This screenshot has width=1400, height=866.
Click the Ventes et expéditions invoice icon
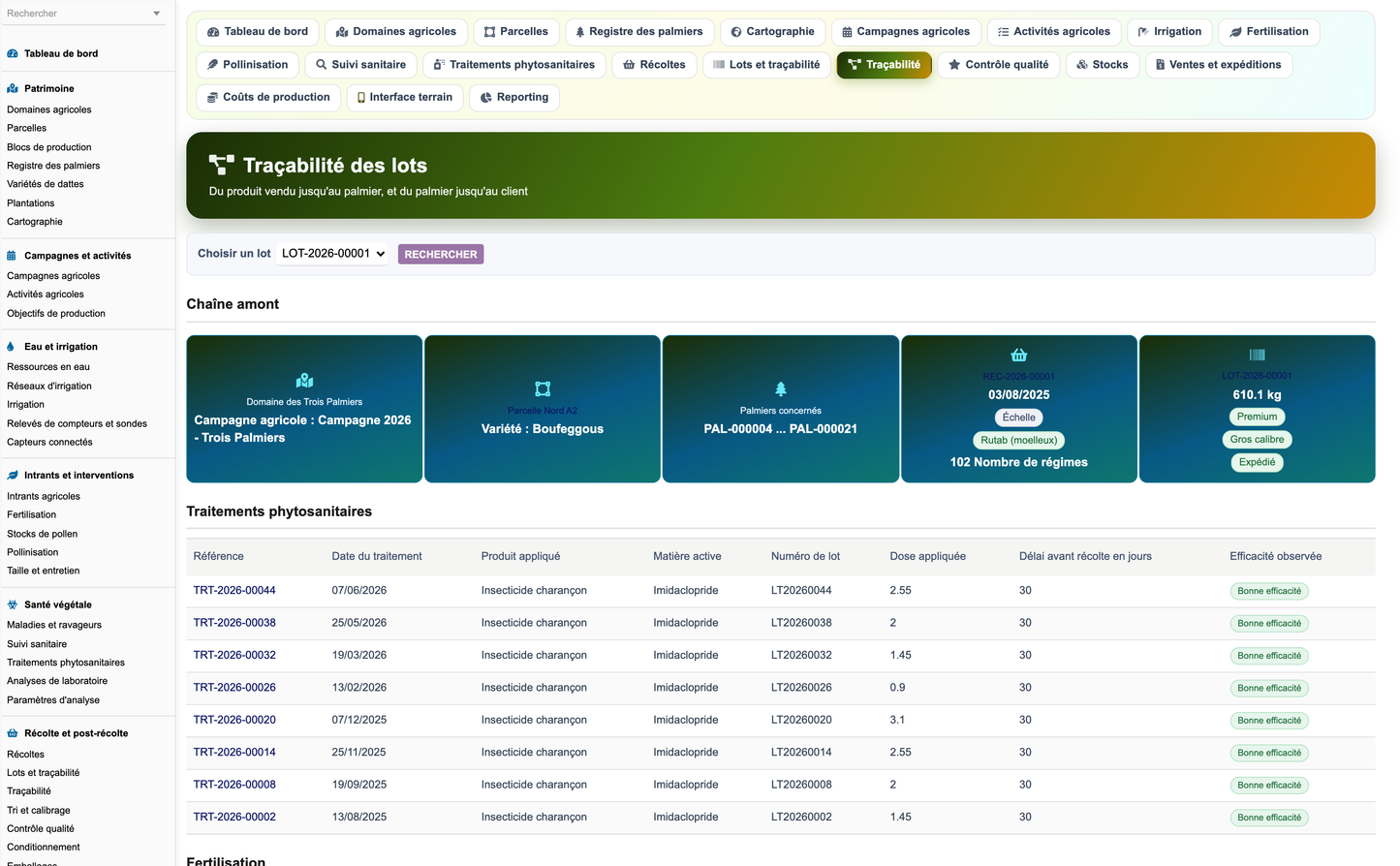pos(1160,65)
